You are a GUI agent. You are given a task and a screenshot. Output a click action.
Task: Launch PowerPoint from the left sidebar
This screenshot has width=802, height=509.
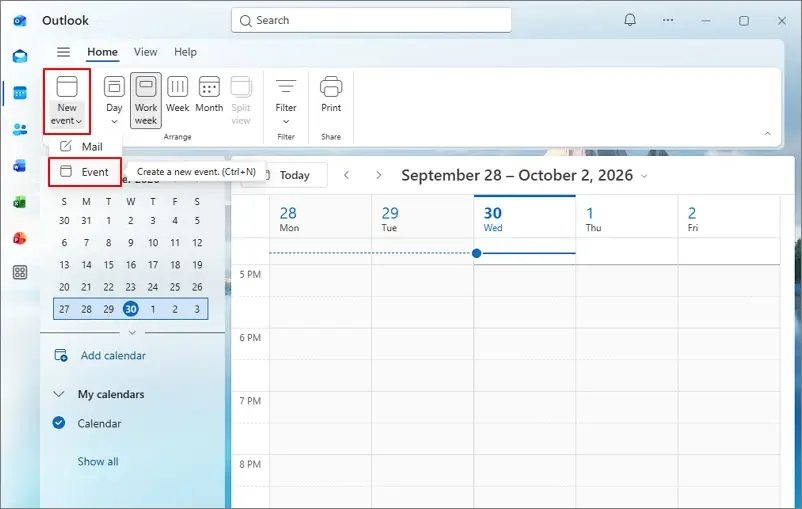tap(20, 238)
